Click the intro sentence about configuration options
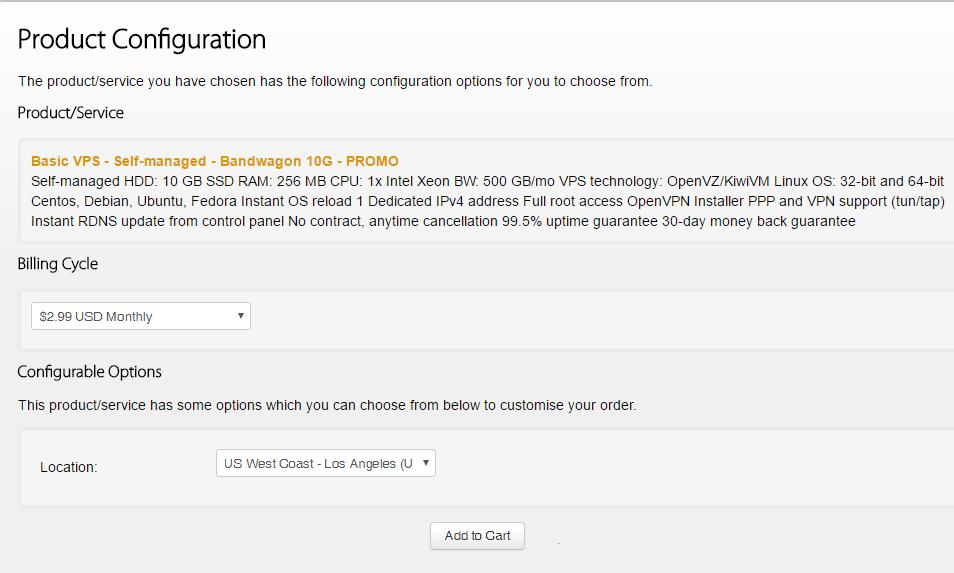The width and height of the screenshot is (954, 573). pyautogui.click(x=335, y=81)
